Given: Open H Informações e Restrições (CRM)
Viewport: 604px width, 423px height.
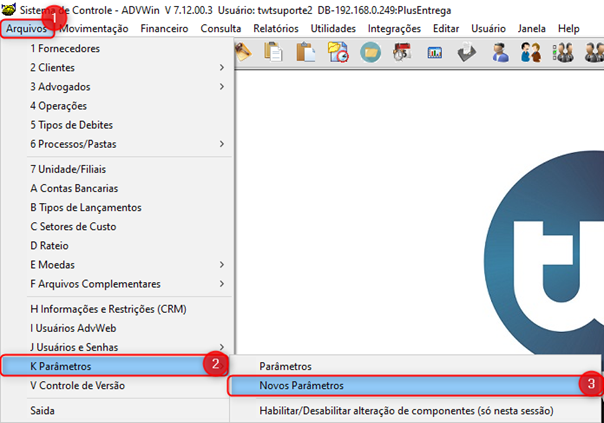Looking at the screenshot, I should click(x=117, y=309).
